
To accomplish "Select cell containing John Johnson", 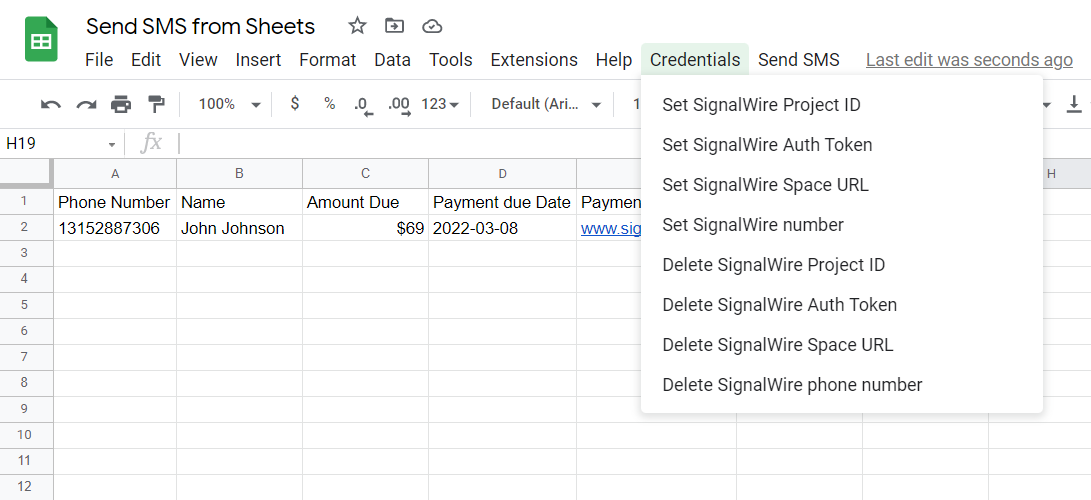I will point(232,228).
